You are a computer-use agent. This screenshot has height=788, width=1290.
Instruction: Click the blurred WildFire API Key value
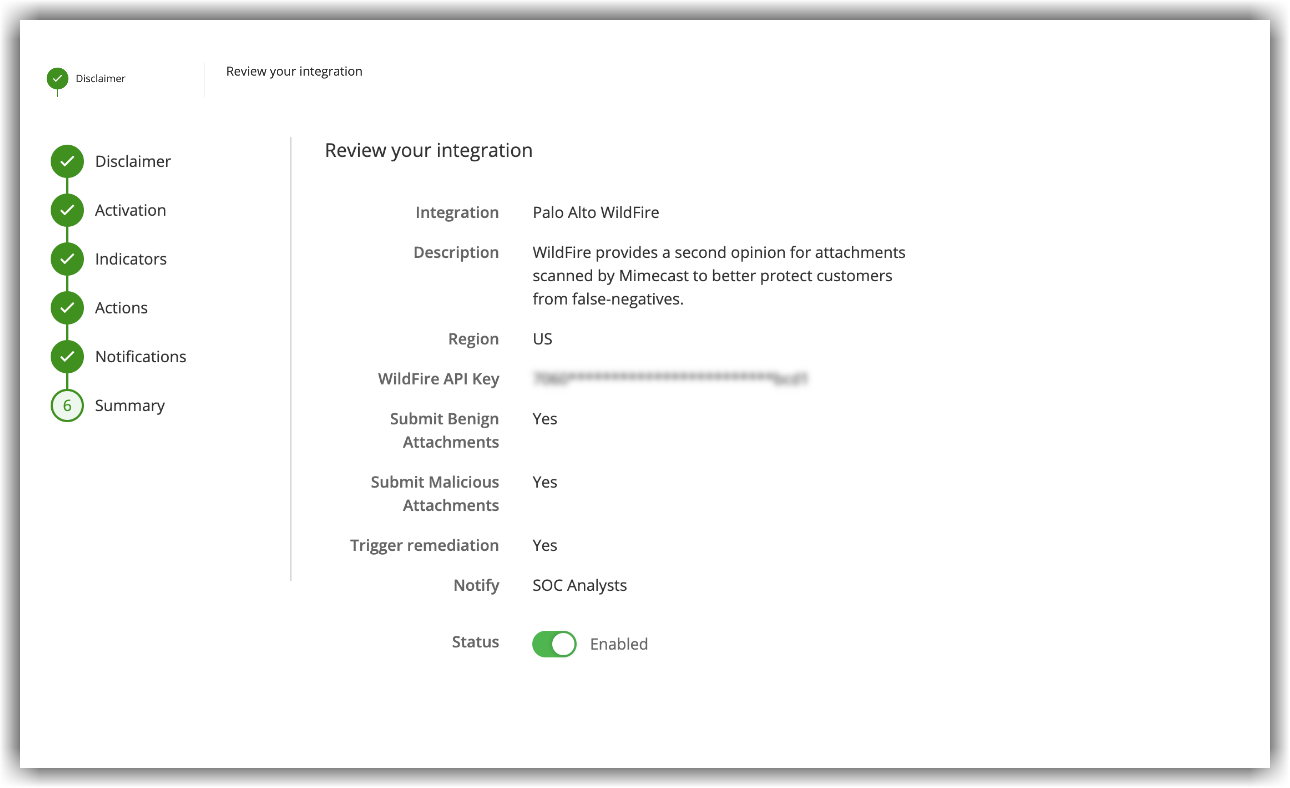tap(669, 379)
